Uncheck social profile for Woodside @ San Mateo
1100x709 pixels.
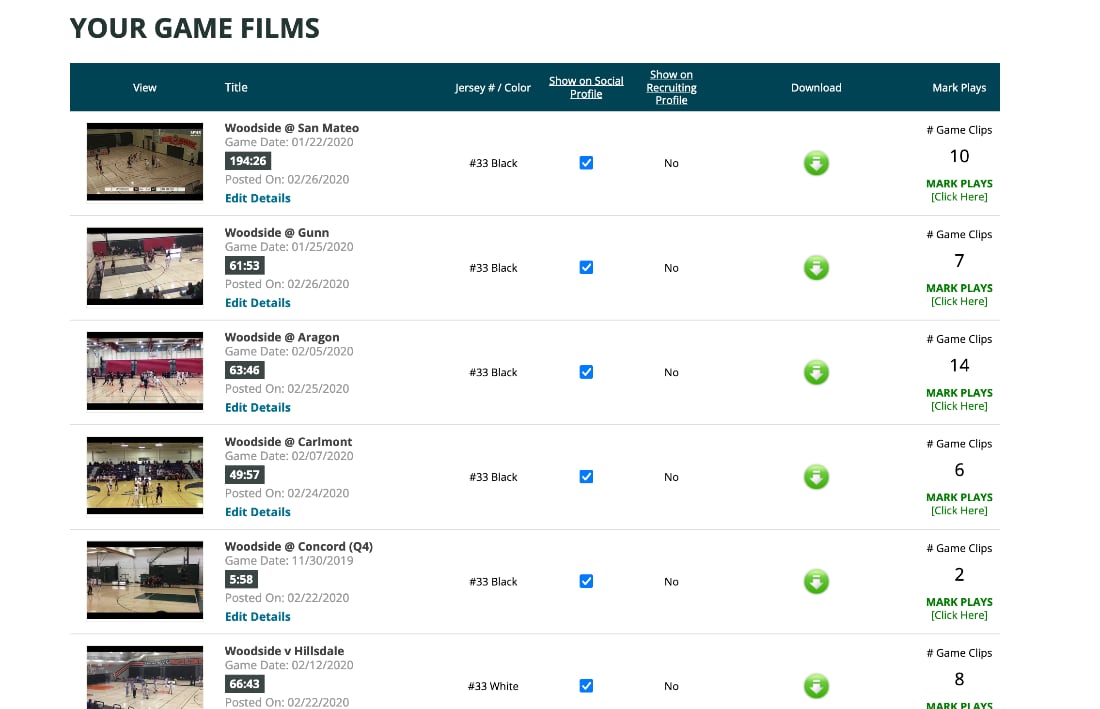click(586, 163)
